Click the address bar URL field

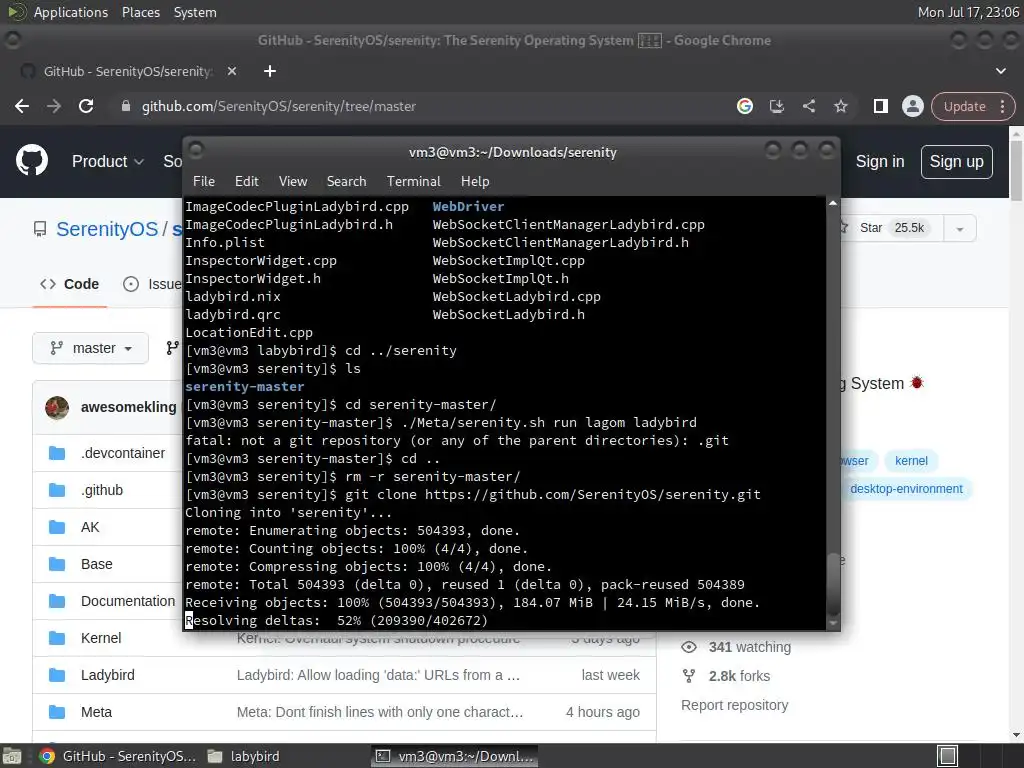[x=418, y=106]
